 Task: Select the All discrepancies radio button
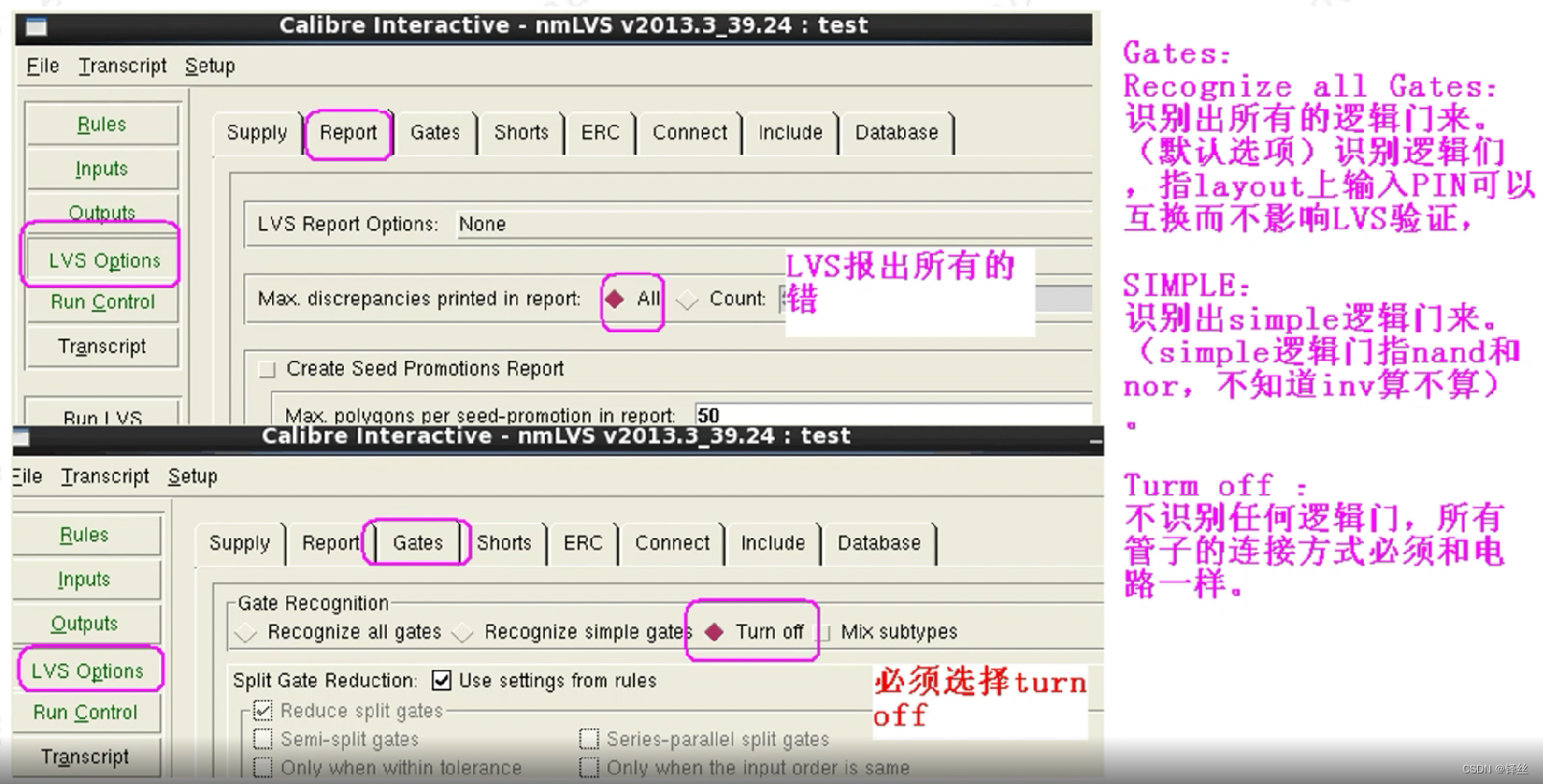pos(615,299)
